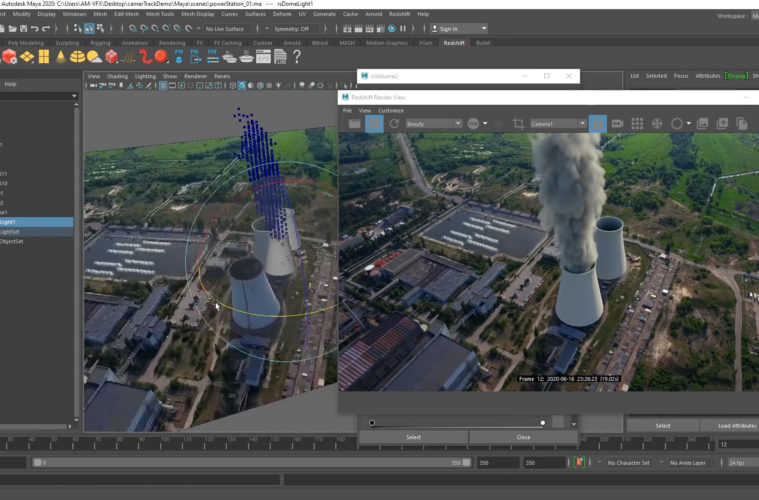This screenshot has width=759, height=500.
Task: Click the Select button below the graph
Action: 413,437
